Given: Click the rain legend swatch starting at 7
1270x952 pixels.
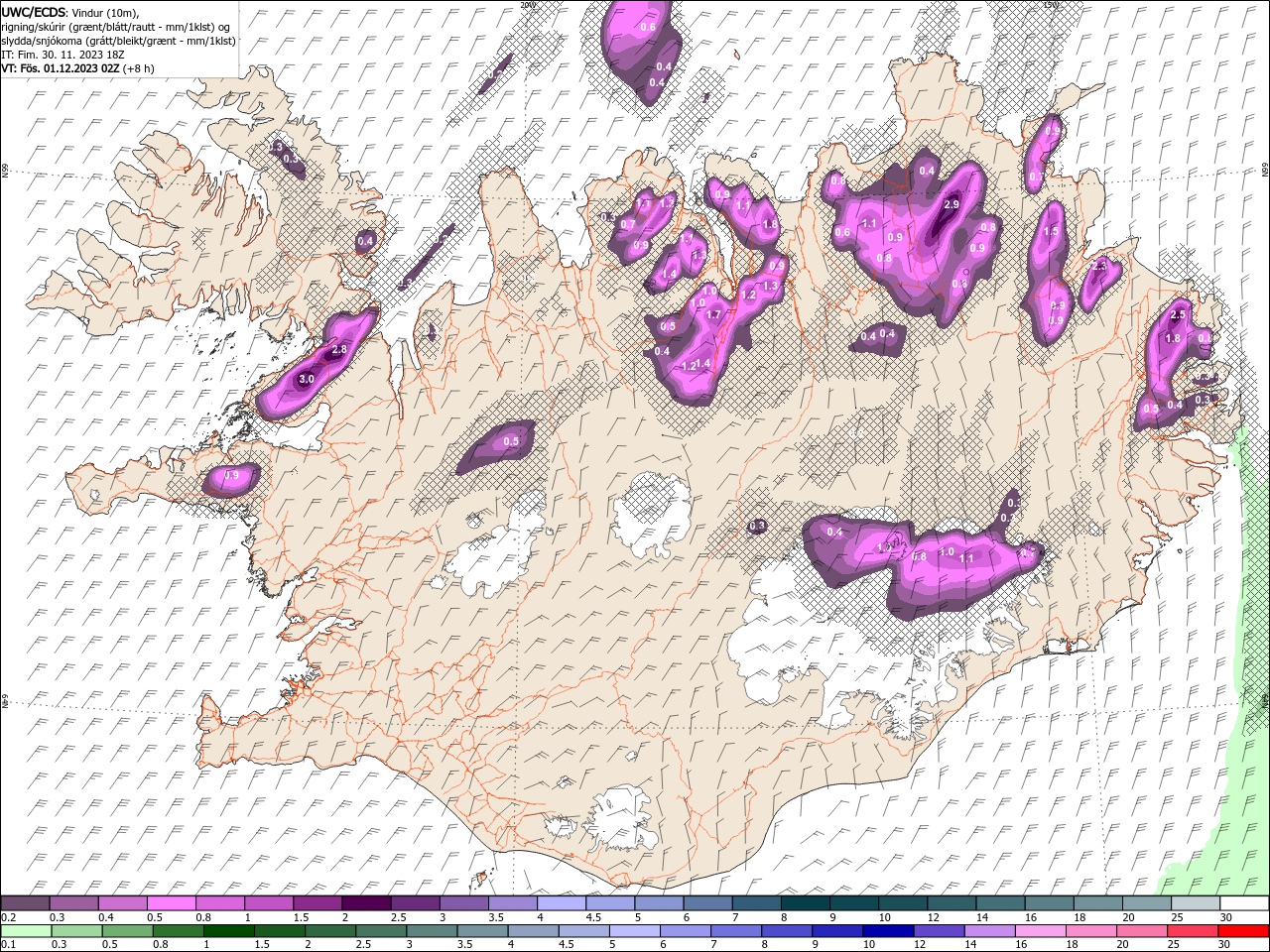Looking at the screenshot, I should pos(736,931).
